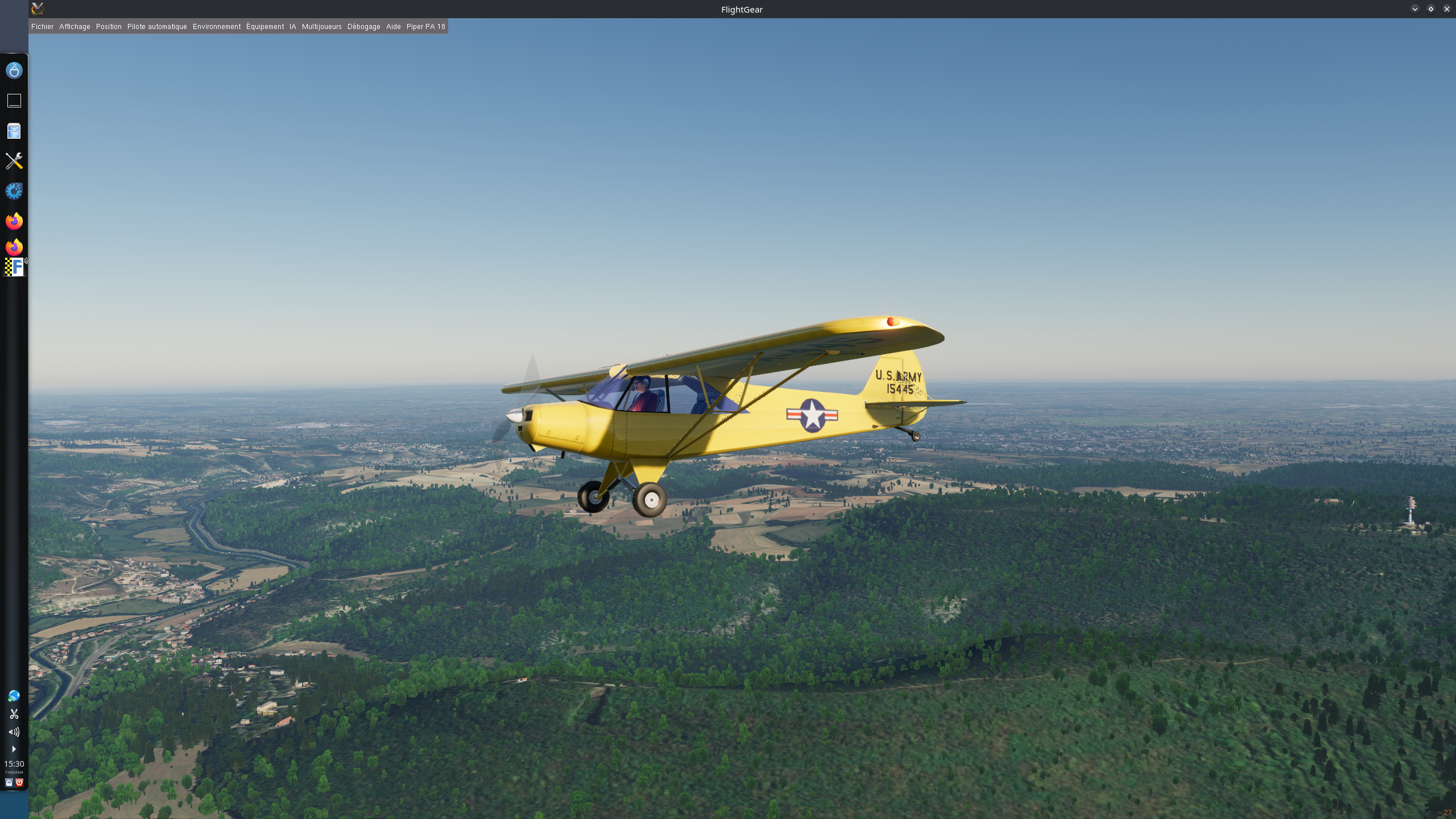This screenshot has width=1456, height=819.
Task: Open the Mageia application launcher
Action: [x=14, y=71]
